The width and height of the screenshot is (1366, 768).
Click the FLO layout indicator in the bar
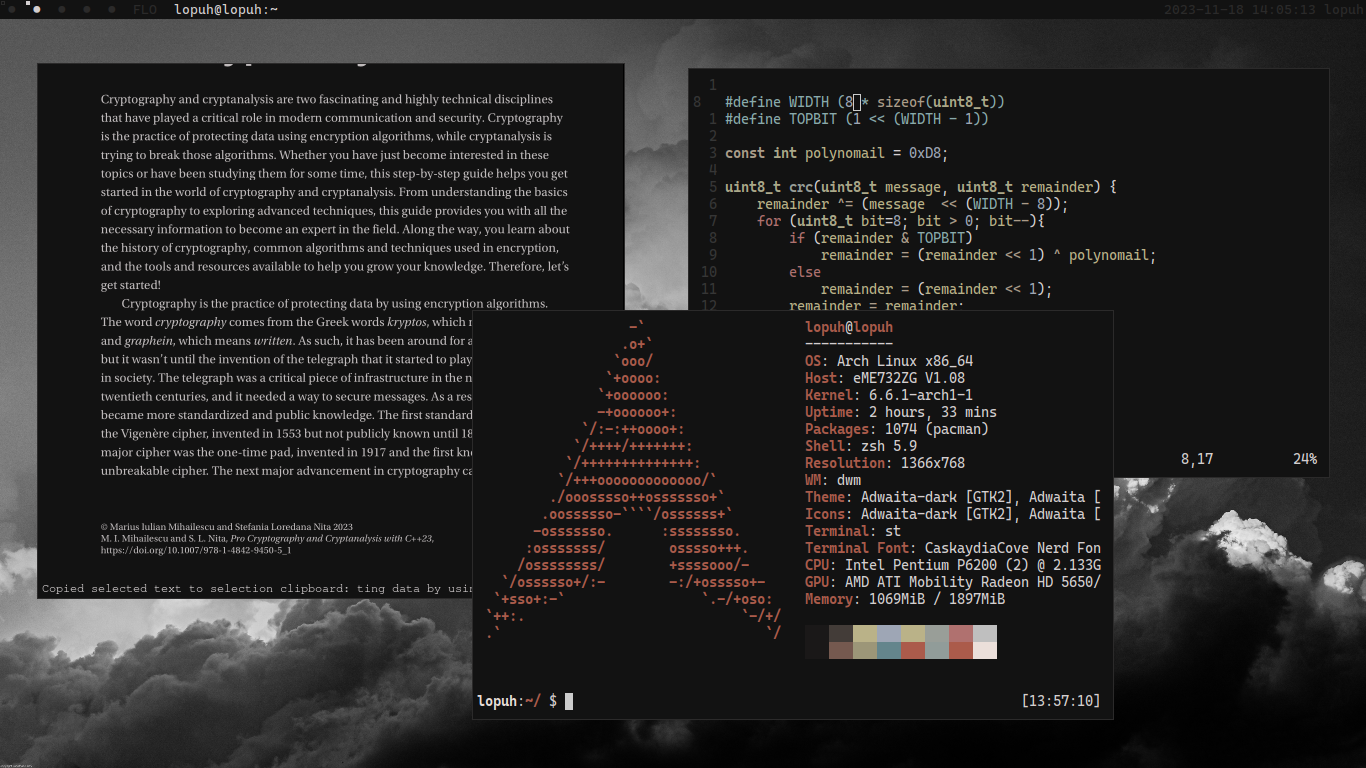(x=145, y=9)
